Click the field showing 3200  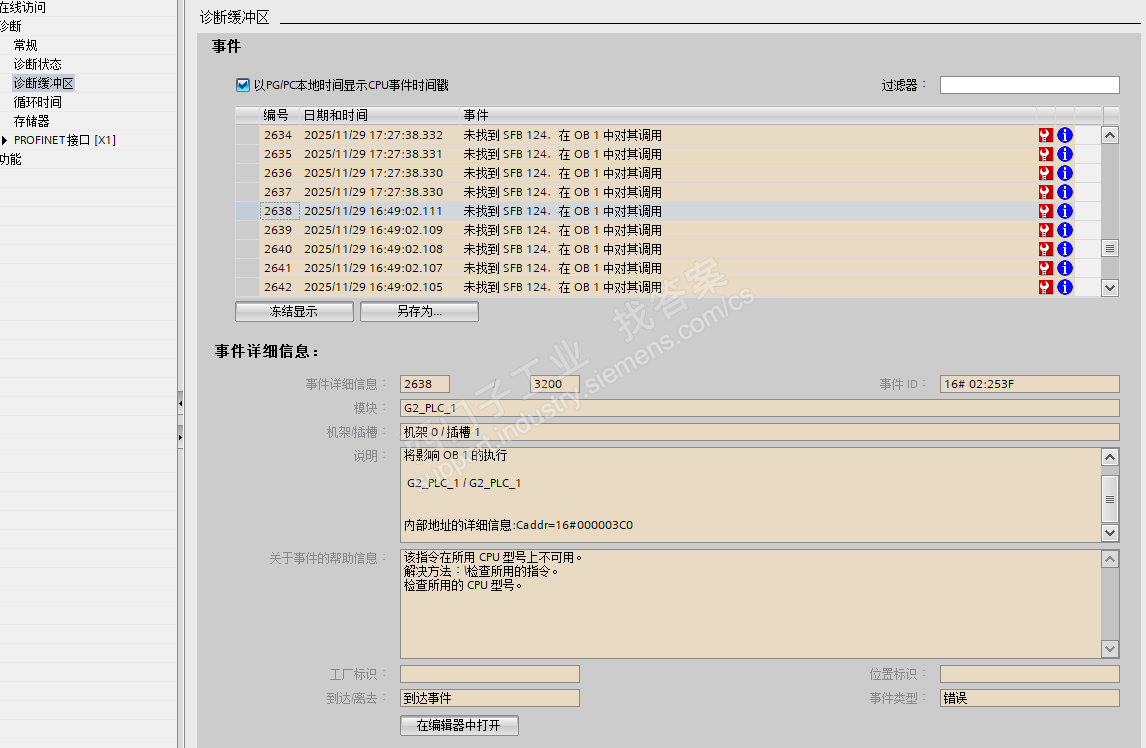tap(555, 384)
